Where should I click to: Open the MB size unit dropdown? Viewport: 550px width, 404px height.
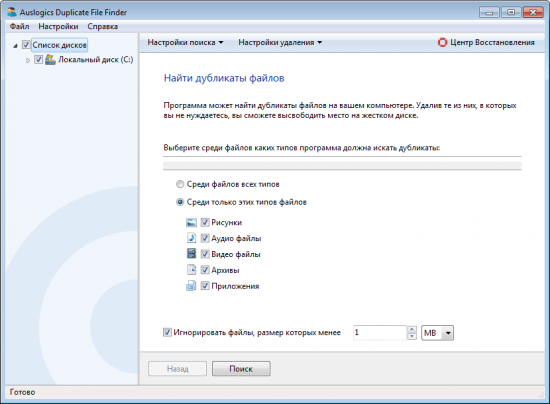pos(437,333)
